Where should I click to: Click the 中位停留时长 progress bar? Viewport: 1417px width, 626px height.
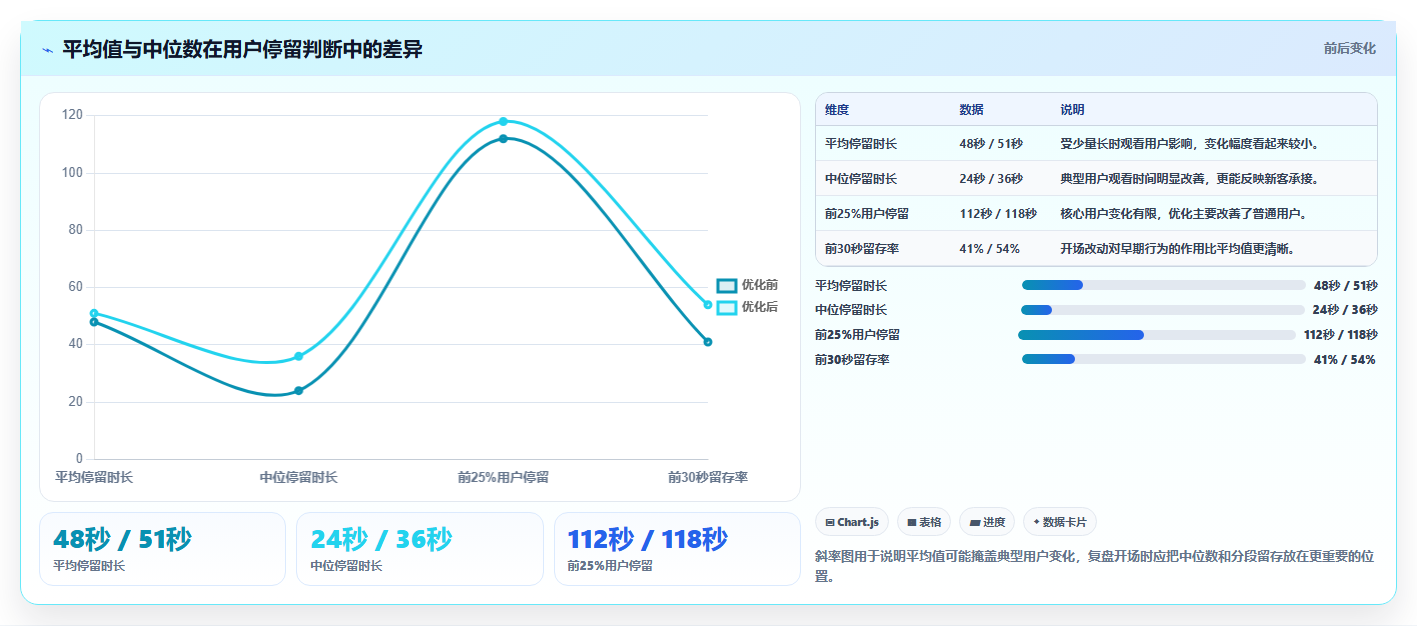coord(1163,310)
